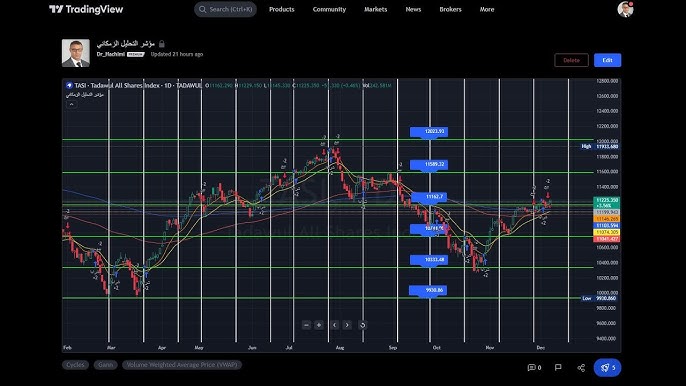The height and width of the screenshot is (386, 686).
Task: Click the gray 11199.942 price tag
Action: click(x=607, y=212)
